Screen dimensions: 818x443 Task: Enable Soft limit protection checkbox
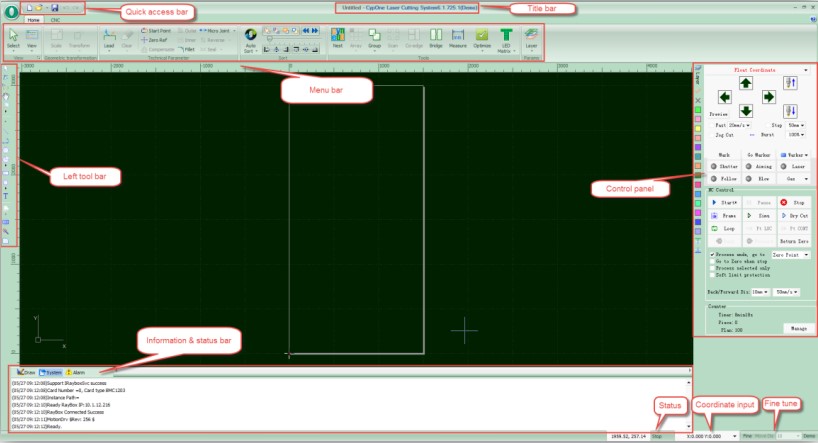[711, 275]
